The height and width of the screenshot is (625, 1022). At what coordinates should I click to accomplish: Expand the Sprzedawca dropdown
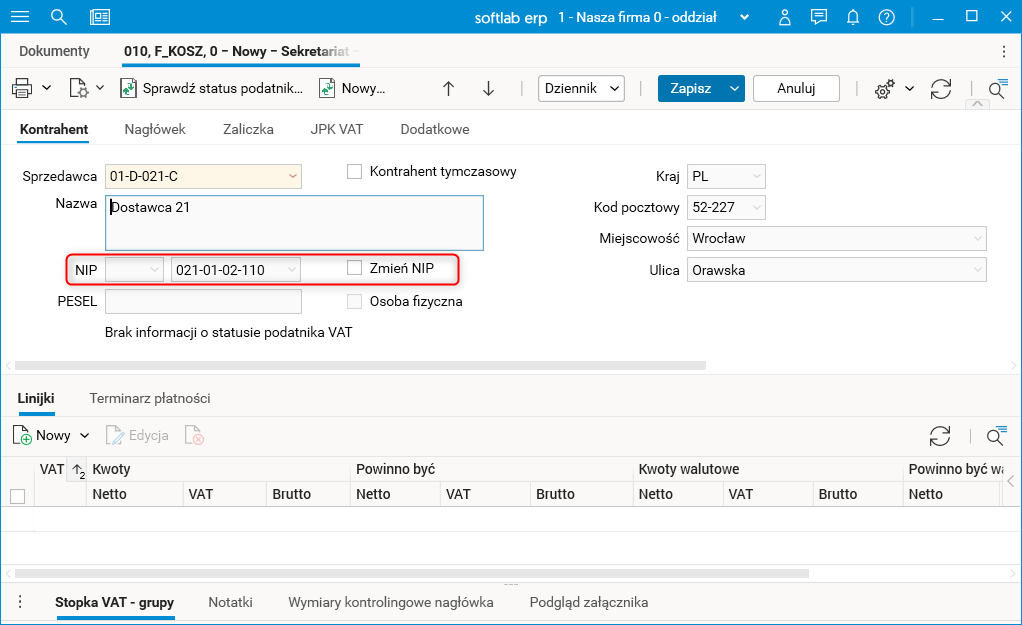tap(293, 177)
